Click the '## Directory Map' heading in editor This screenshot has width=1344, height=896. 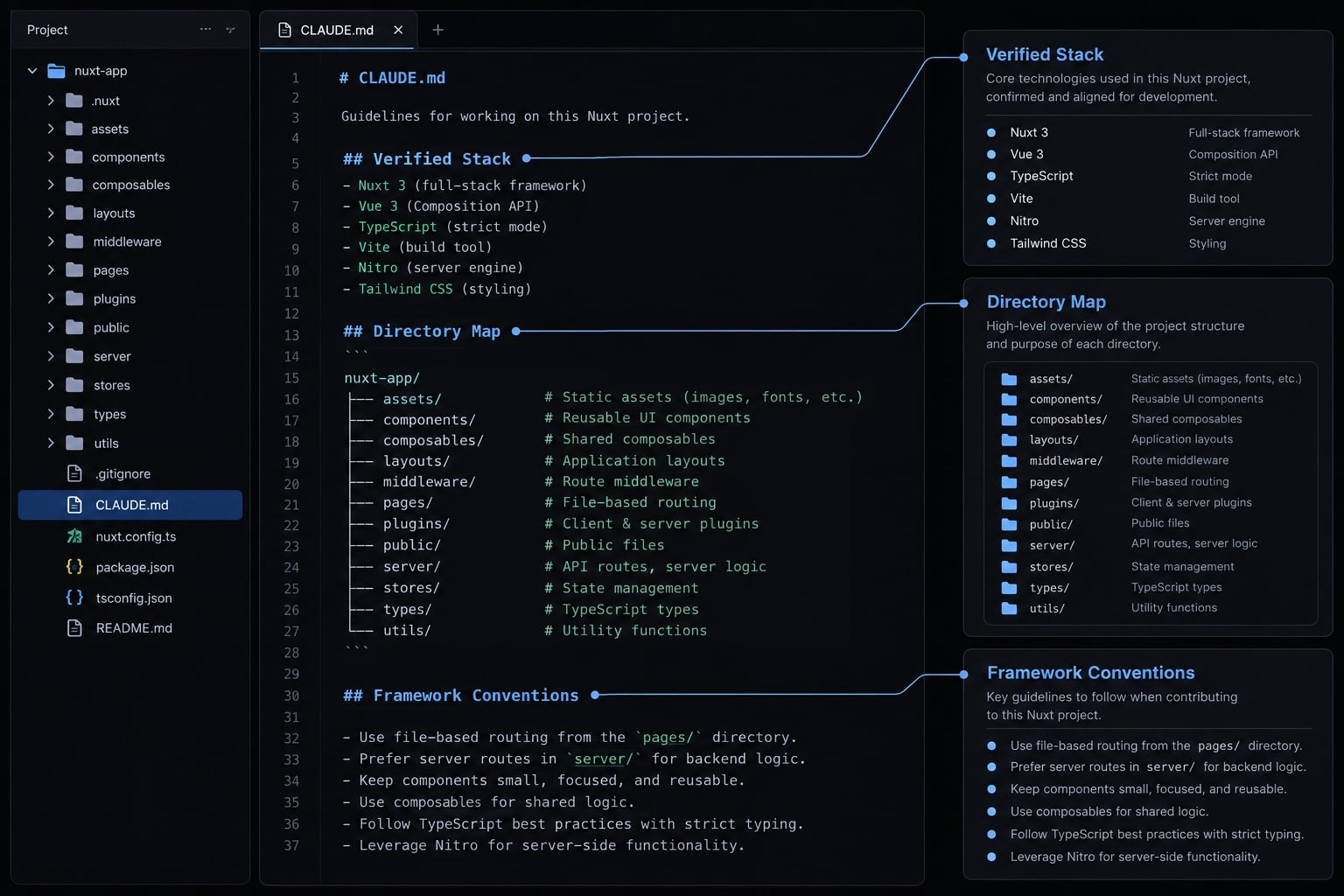(422, 331)
